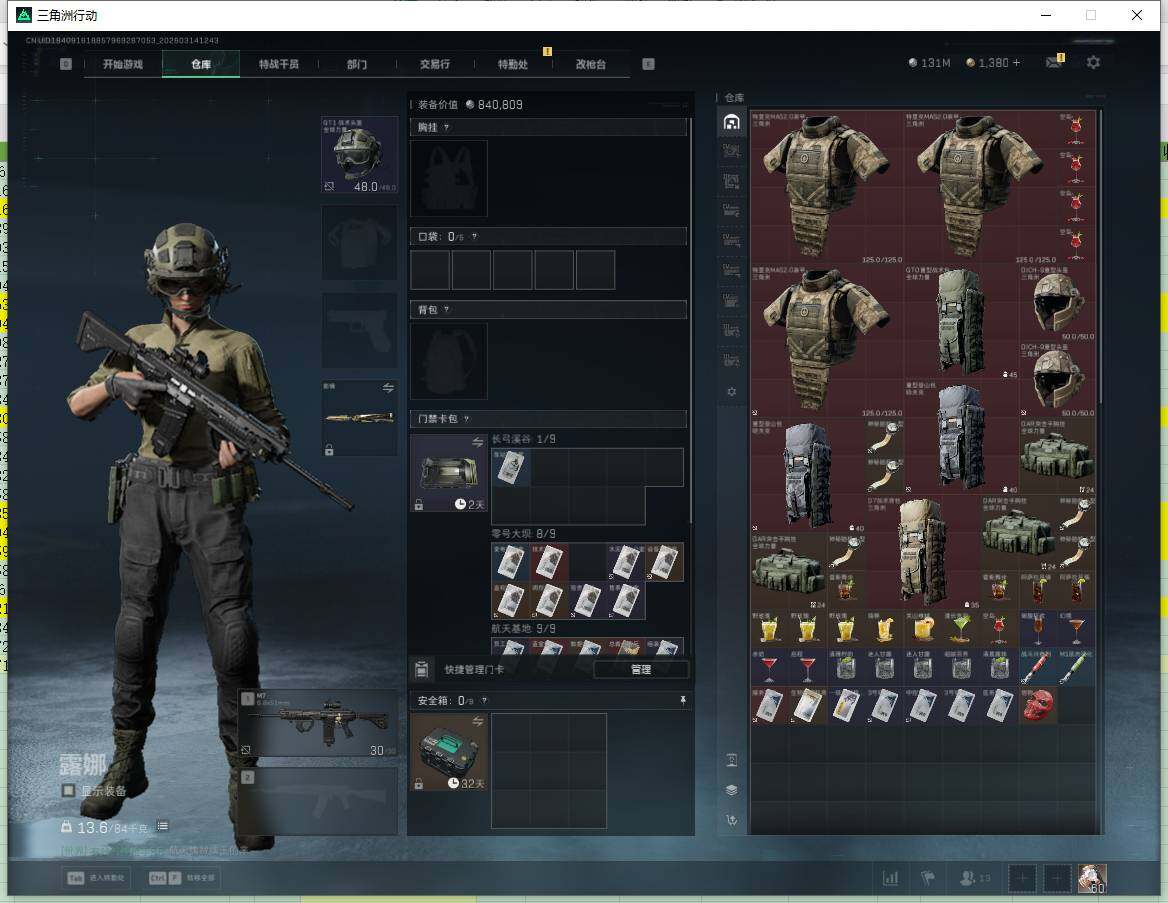1168x903 pixels.
Task: Click the Q previous-tab key icon
Action: pos(66,64)
